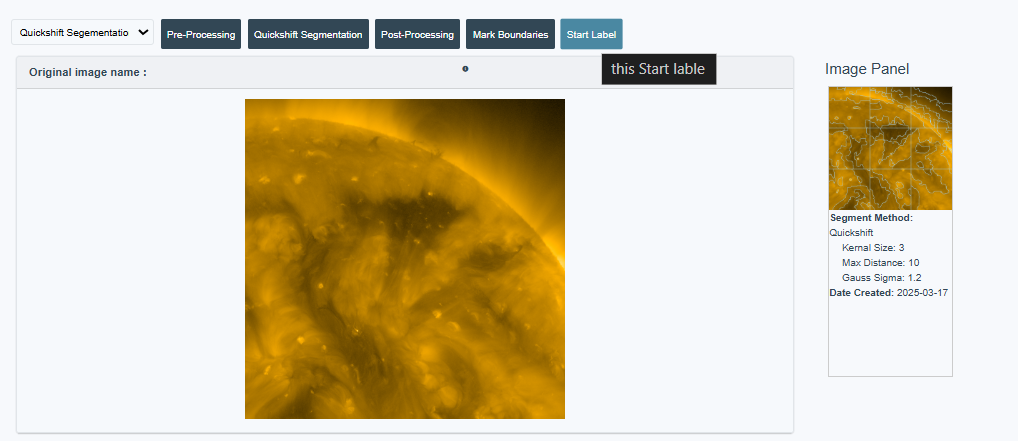1018x441 pixels.
Task: Run Quickshift Segmentation button
Action: point(308,34)
